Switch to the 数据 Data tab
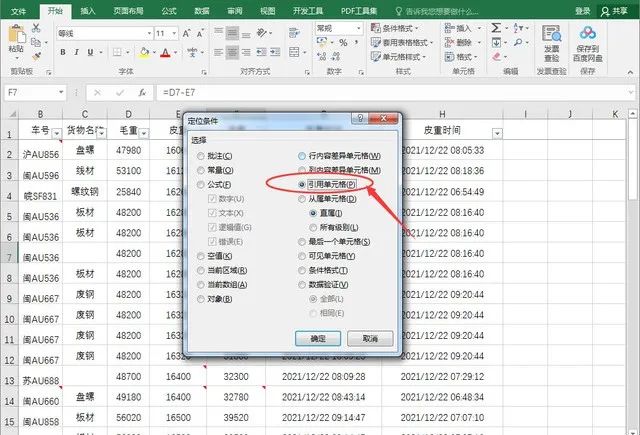The height and width of the screenshot is (435, 640). click(202, 11)
